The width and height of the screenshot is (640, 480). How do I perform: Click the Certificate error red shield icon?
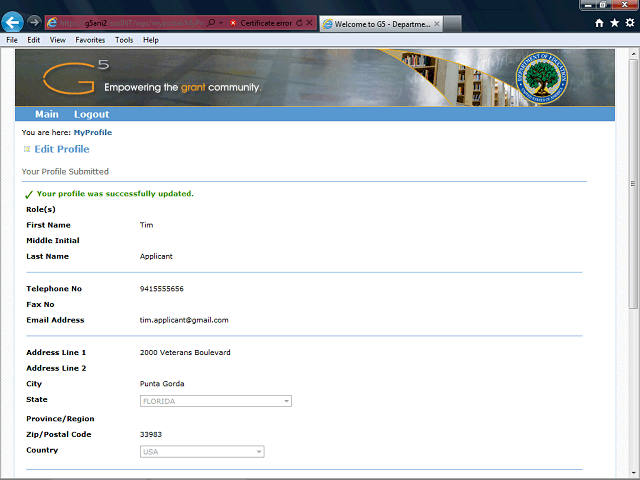(x=233, y=23)
